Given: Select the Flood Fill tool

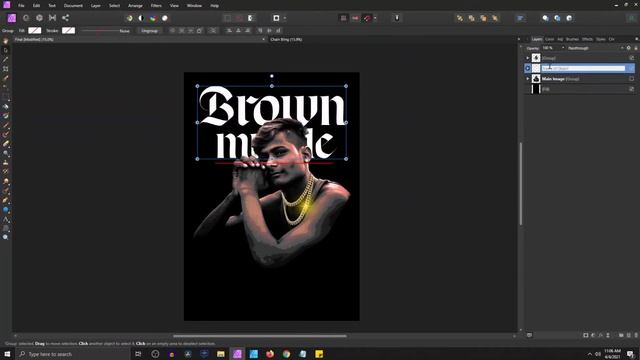Looking at the screenshot, I should click(6, 107).
